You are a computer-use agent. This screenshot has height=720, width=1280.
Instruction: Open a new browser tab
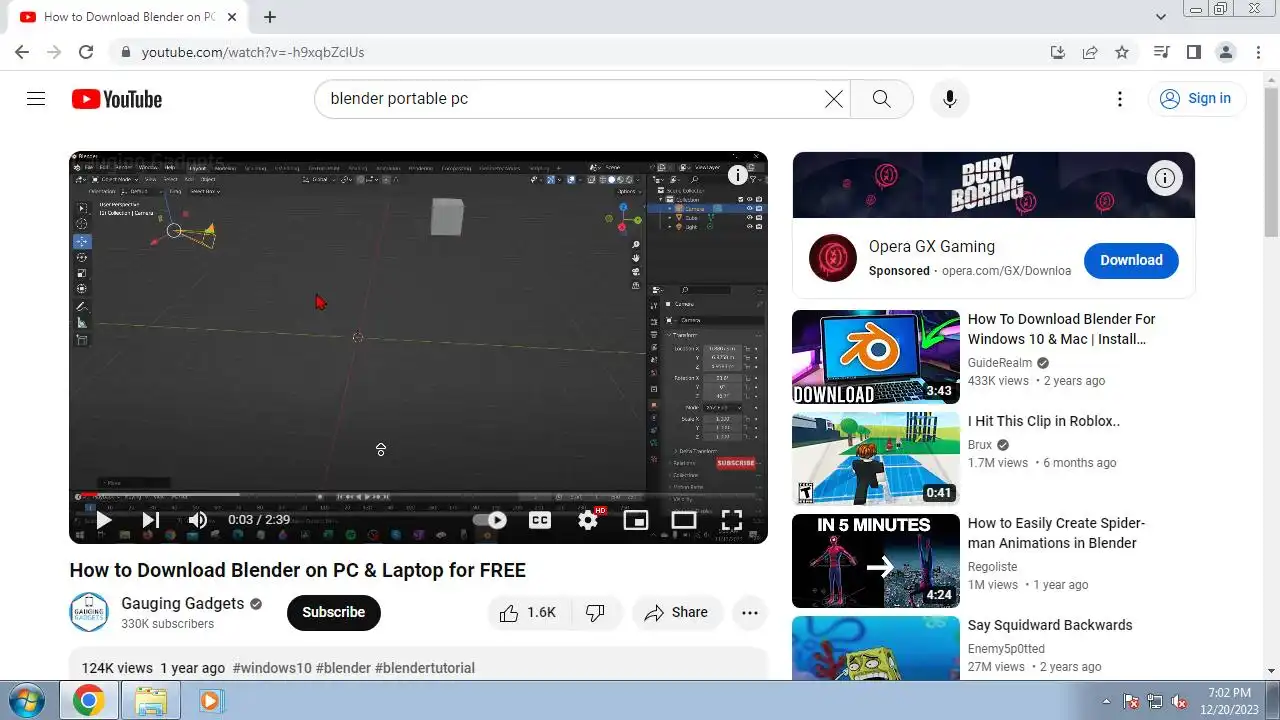tap(270, 17)
